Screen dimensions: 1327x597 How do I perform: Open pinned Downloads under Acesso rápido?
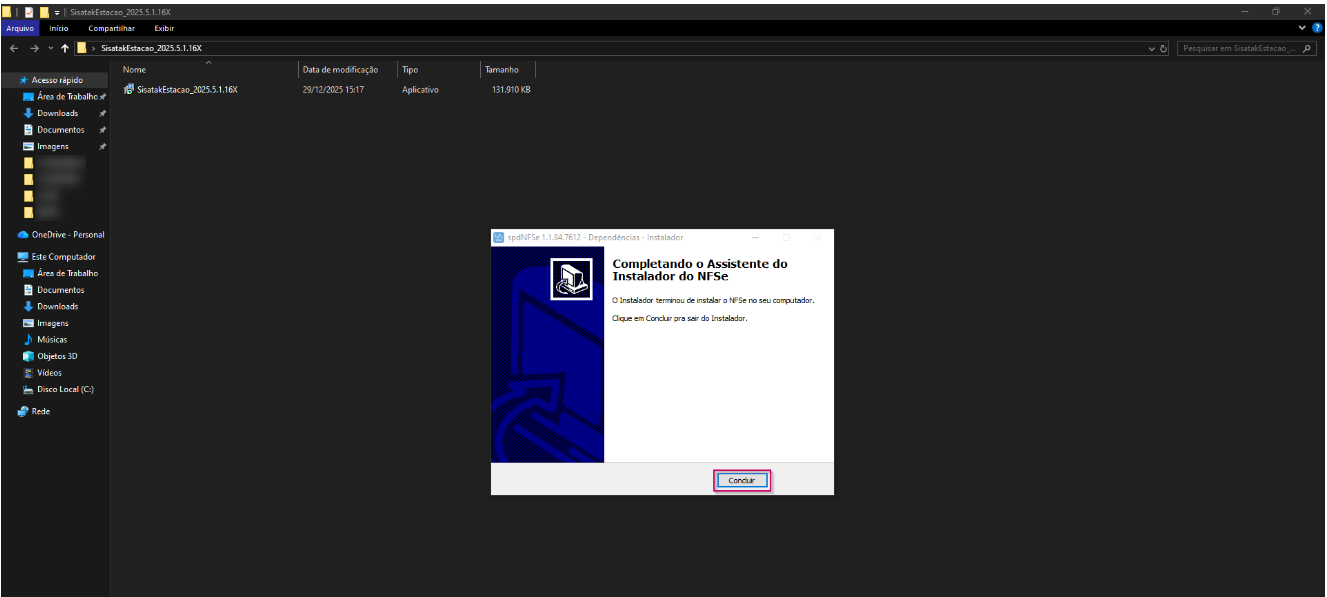point(57,113)
